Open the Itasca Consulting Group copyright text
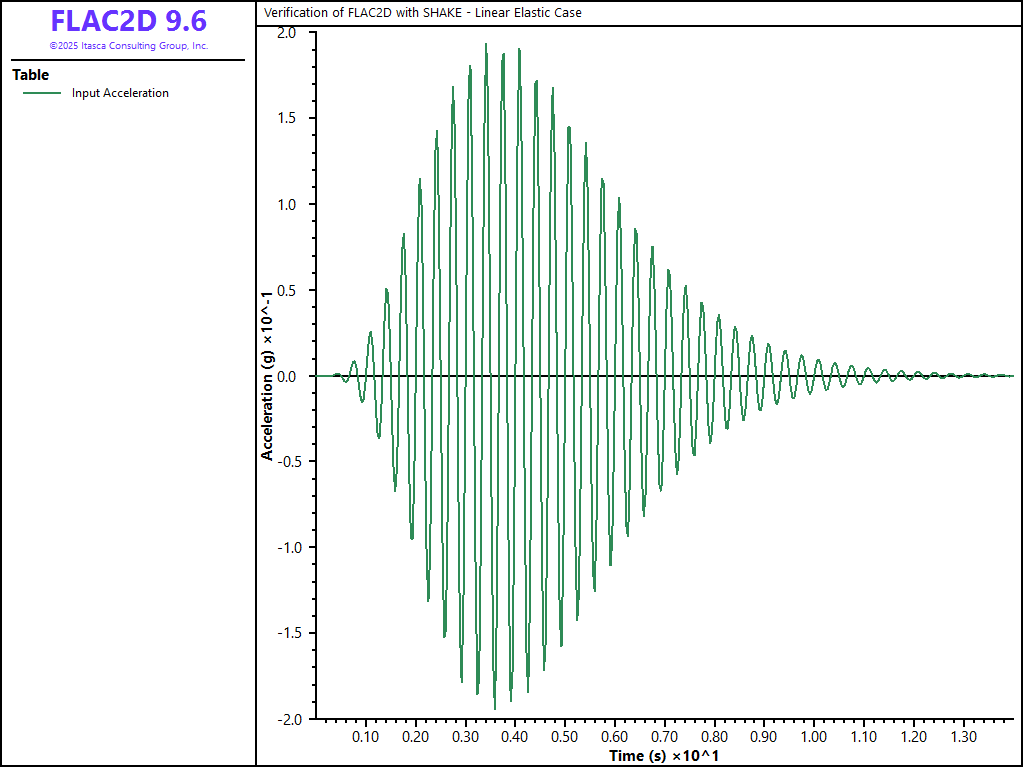1024x768 pixels. tap(128, 46)
